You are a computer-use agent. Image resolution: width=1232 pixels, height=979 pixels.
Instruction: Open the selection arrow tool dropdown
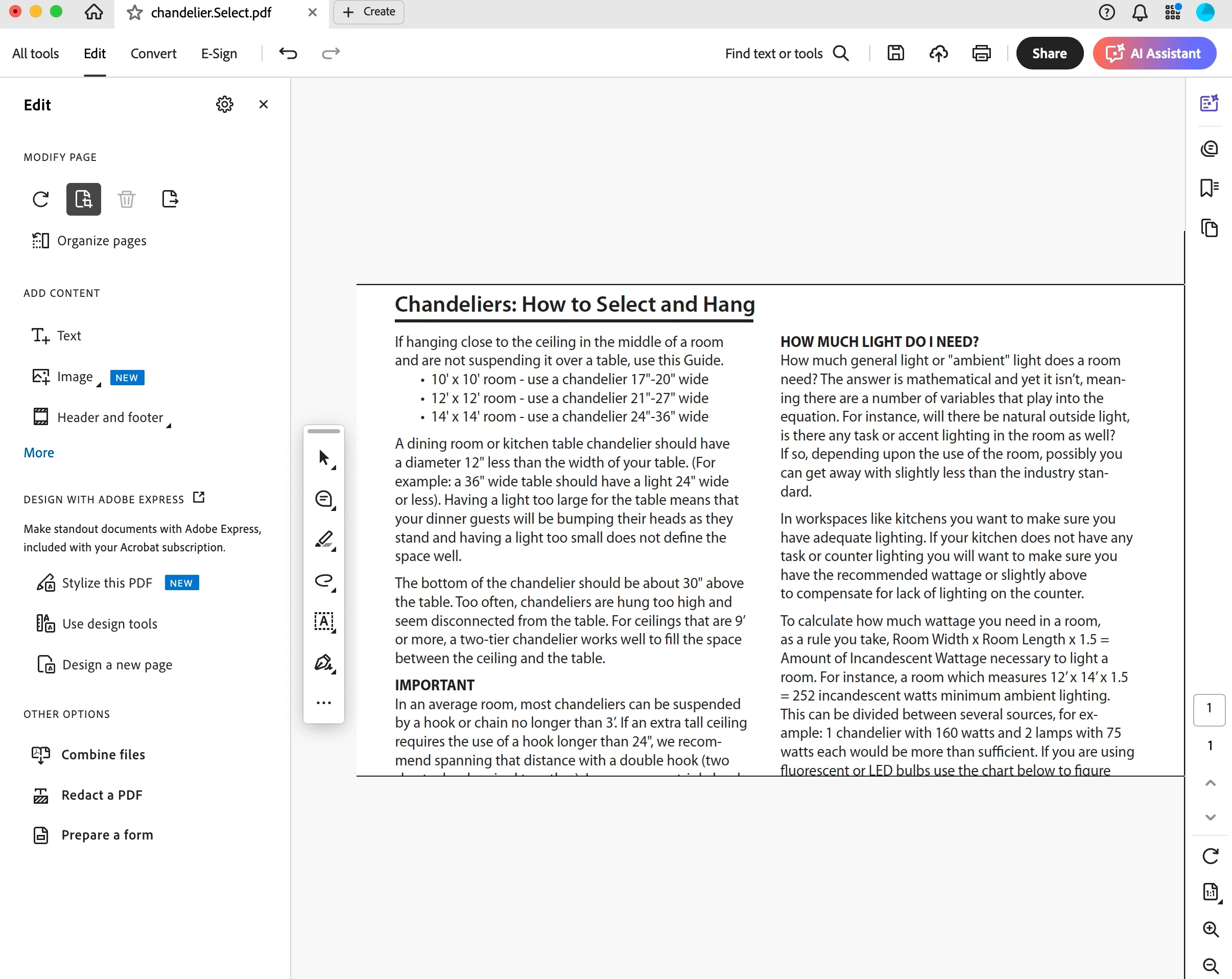coord(334,468)
